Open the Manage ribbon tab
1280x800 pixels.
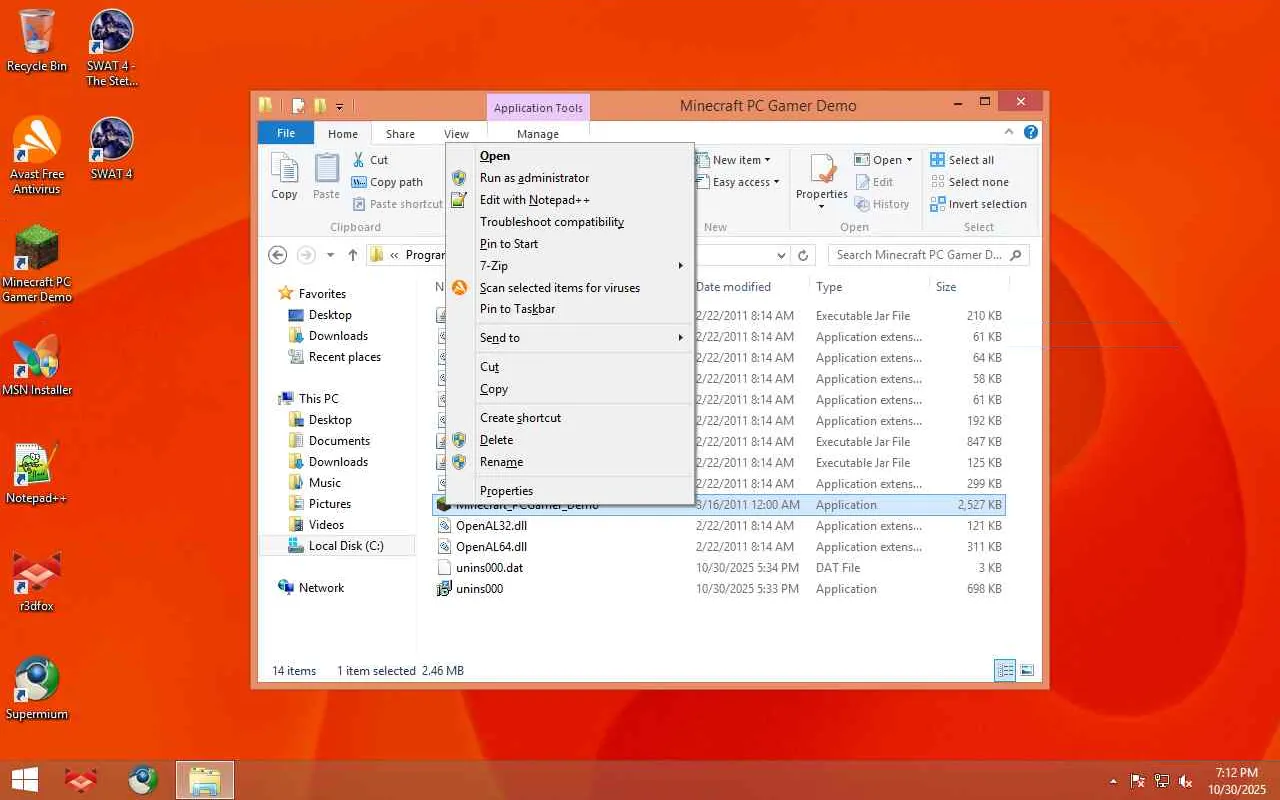[538, 134]
